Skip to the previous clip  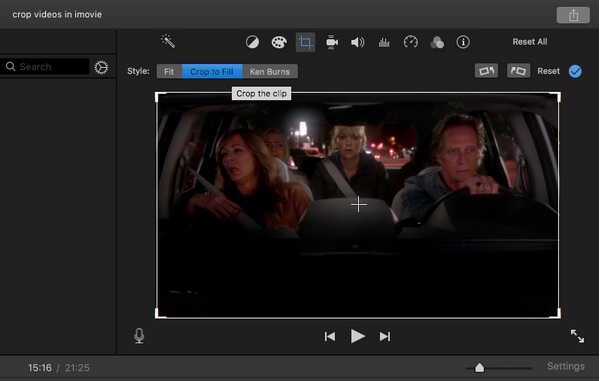point(330,336)
